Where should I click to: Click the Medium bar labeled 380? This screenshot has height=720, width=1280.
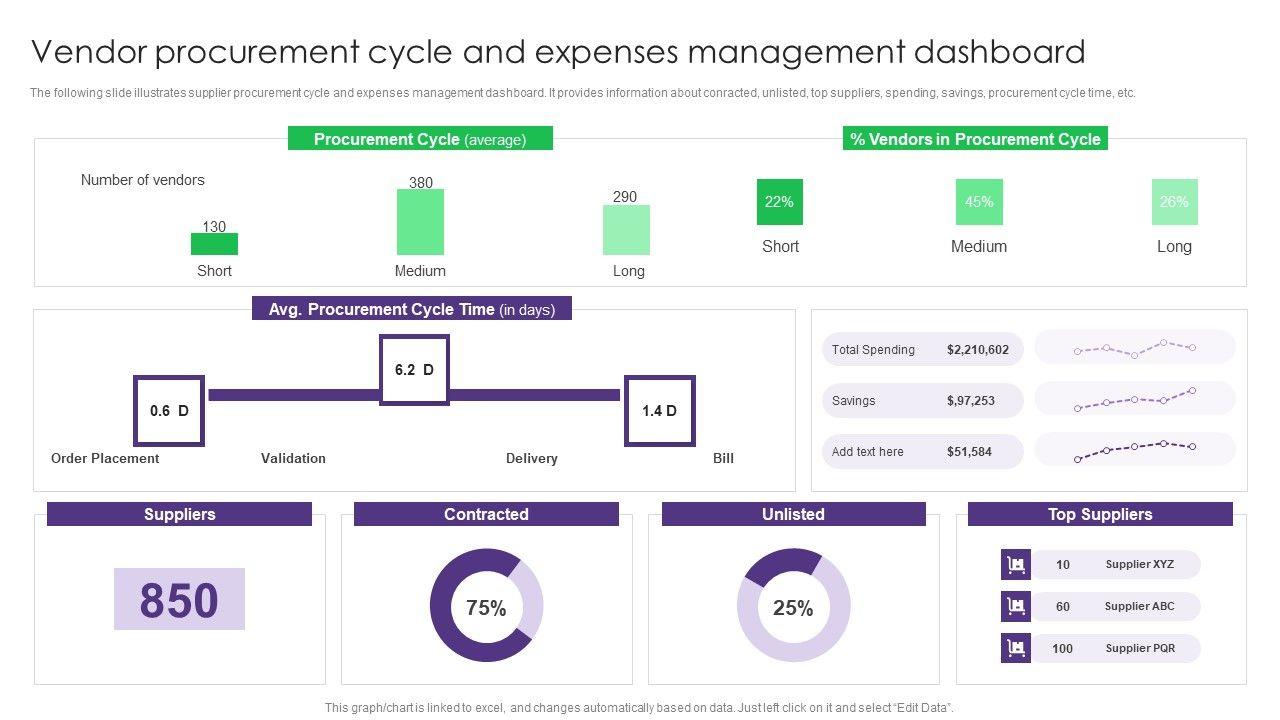pyautogui.click(x=420, y=222)
